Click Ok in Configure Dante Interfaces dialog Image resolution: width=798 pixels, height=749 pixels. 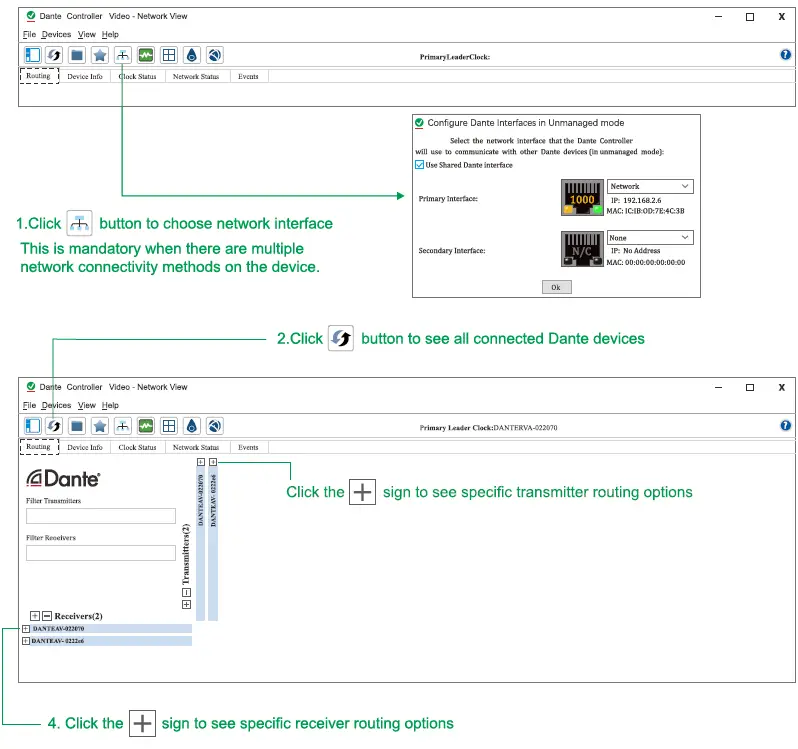pyautogui.click(x=556, y=287)
